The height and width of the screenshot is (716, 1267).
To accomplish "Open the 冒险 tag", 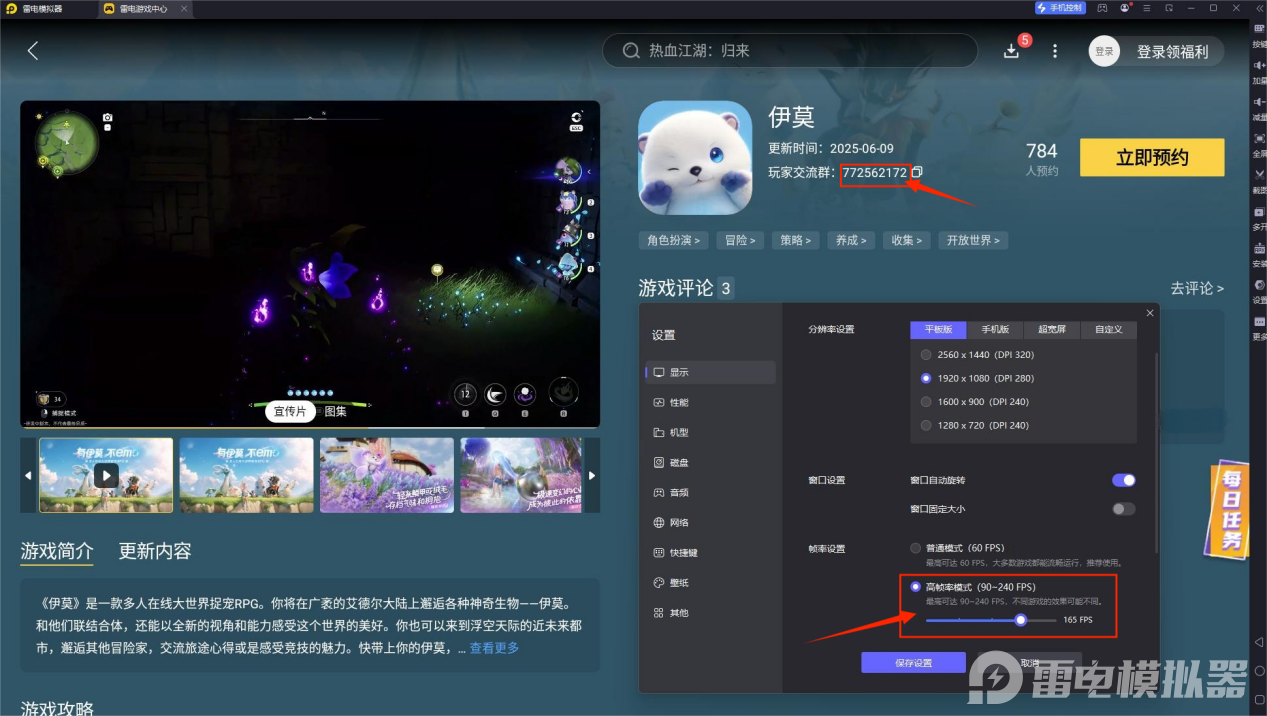I will (x=741, y=240).
